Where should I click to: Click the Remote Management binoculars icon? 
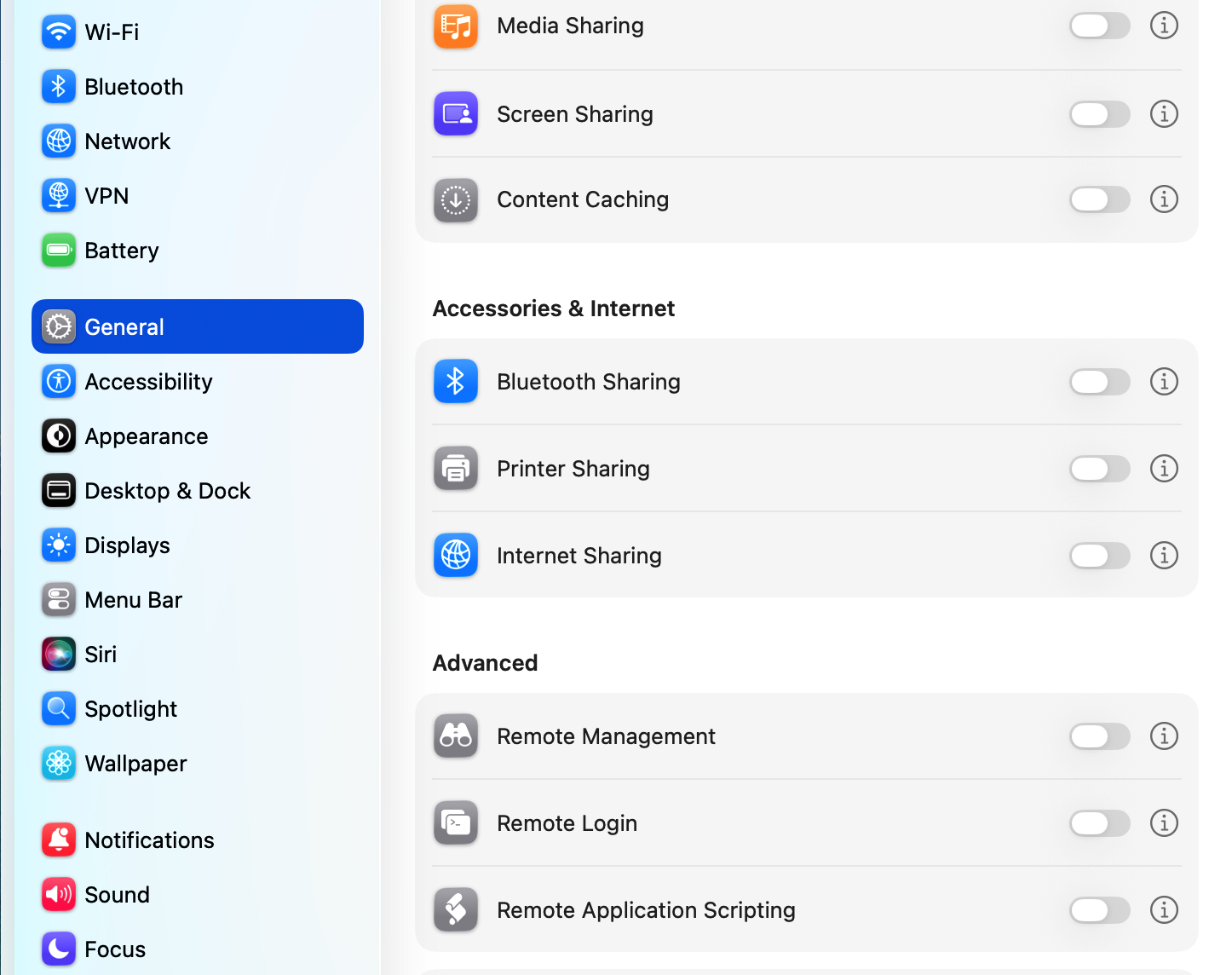[456, 736]
